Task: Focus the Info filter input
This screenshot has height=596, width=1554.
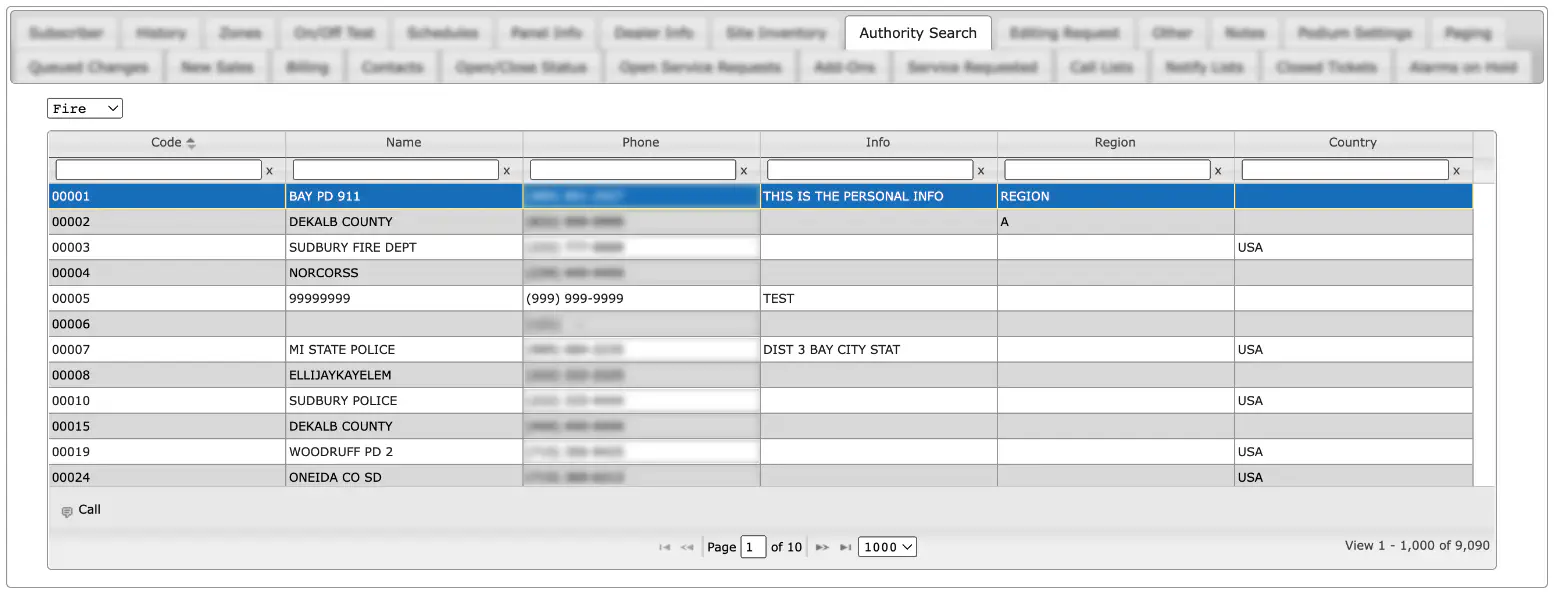Action: click(x=869, y=170)
